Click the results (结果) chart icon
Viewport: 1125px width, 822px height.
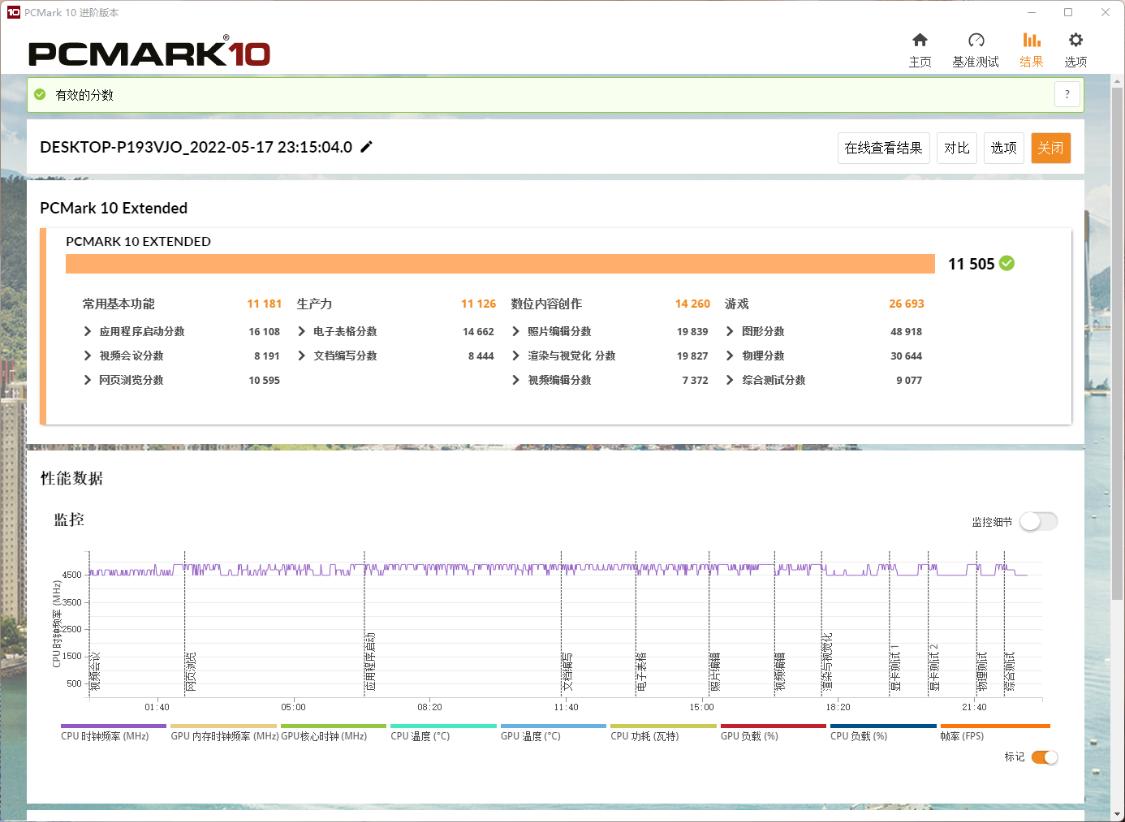point(1031,41)
